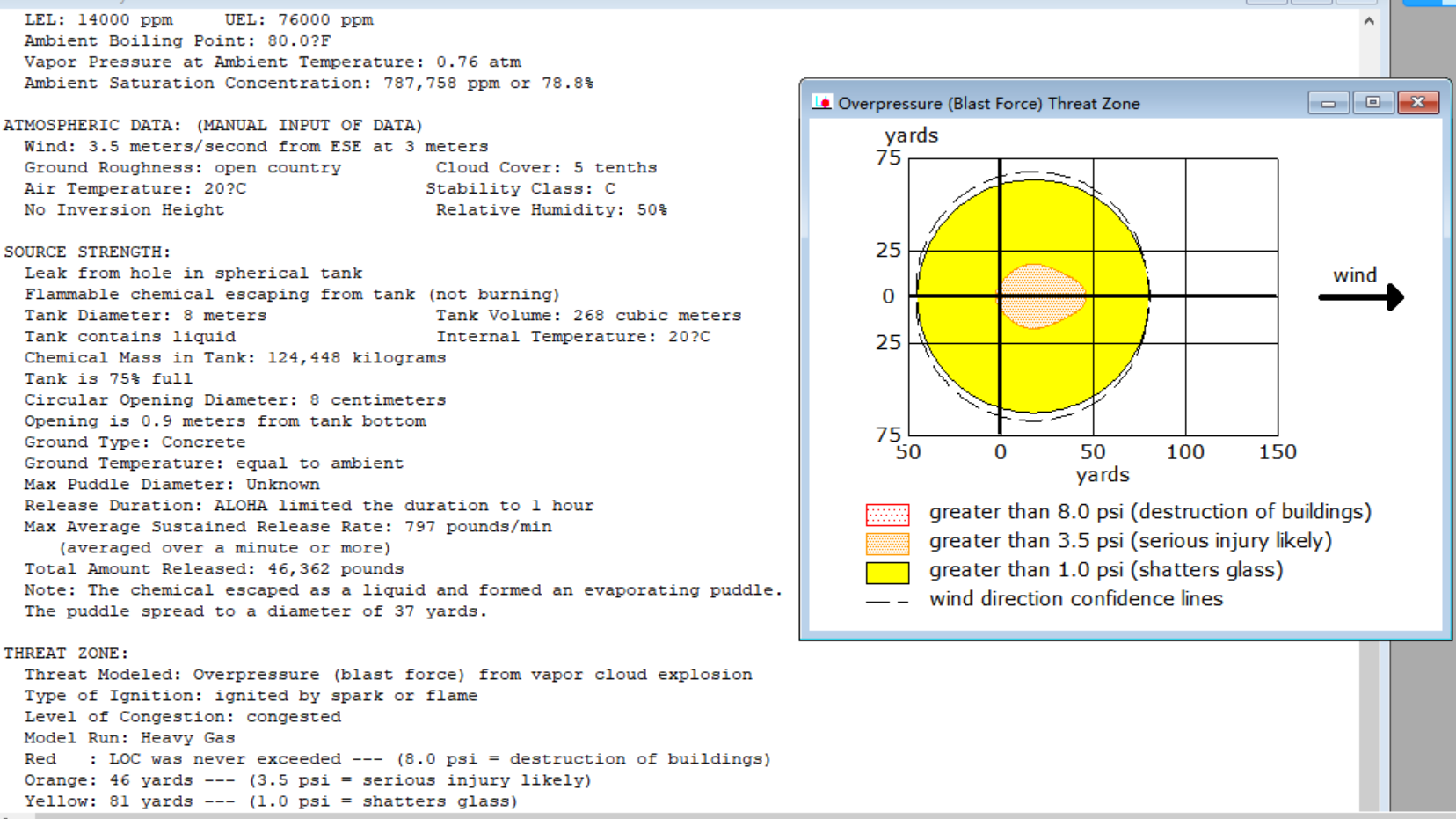
Task: Click the 'yards' label above the vertical axis
Action: click(912, 135)
